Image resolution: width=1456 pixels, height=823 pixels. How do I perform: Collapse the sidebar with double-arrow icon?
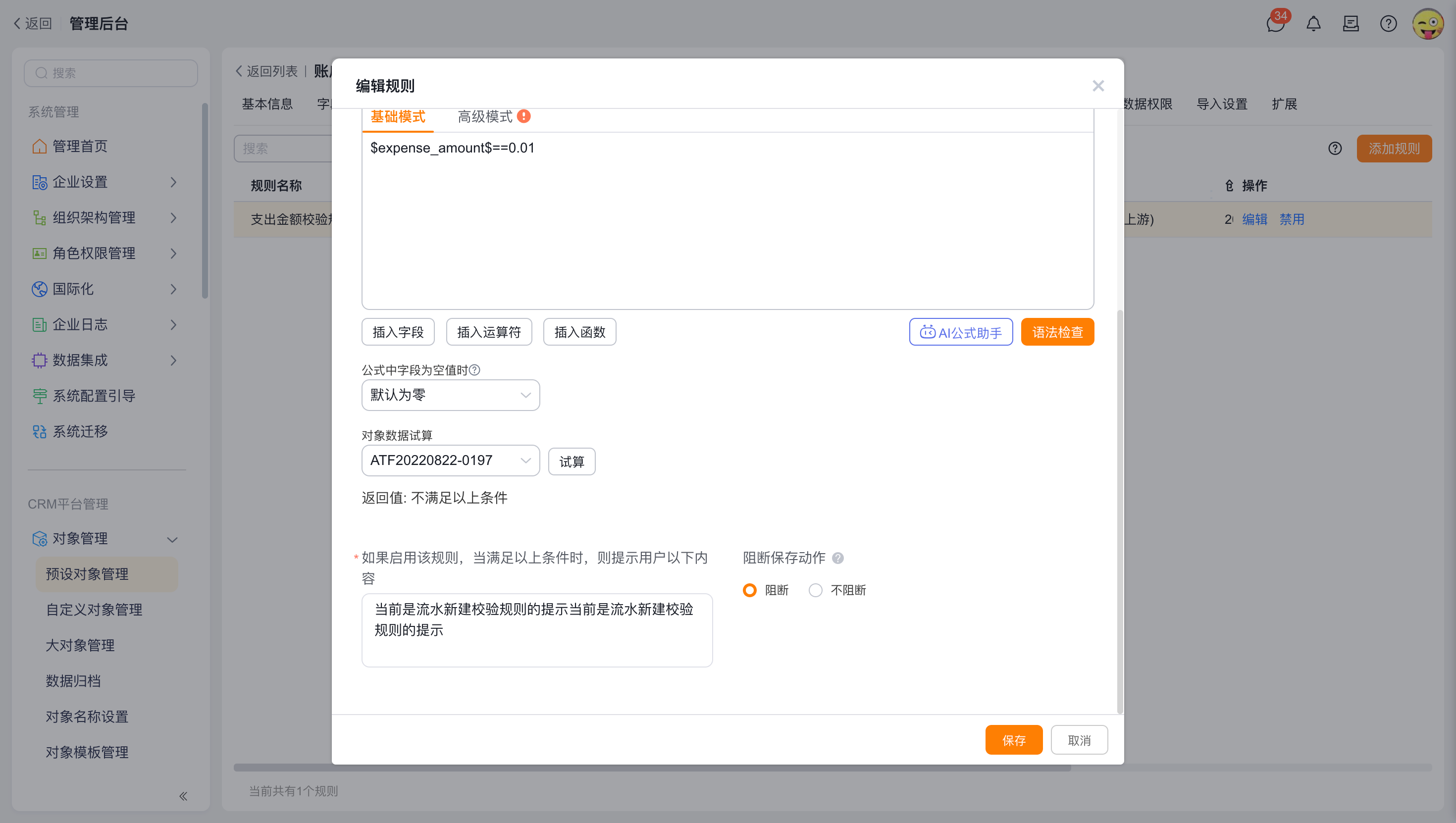(183, 796)
